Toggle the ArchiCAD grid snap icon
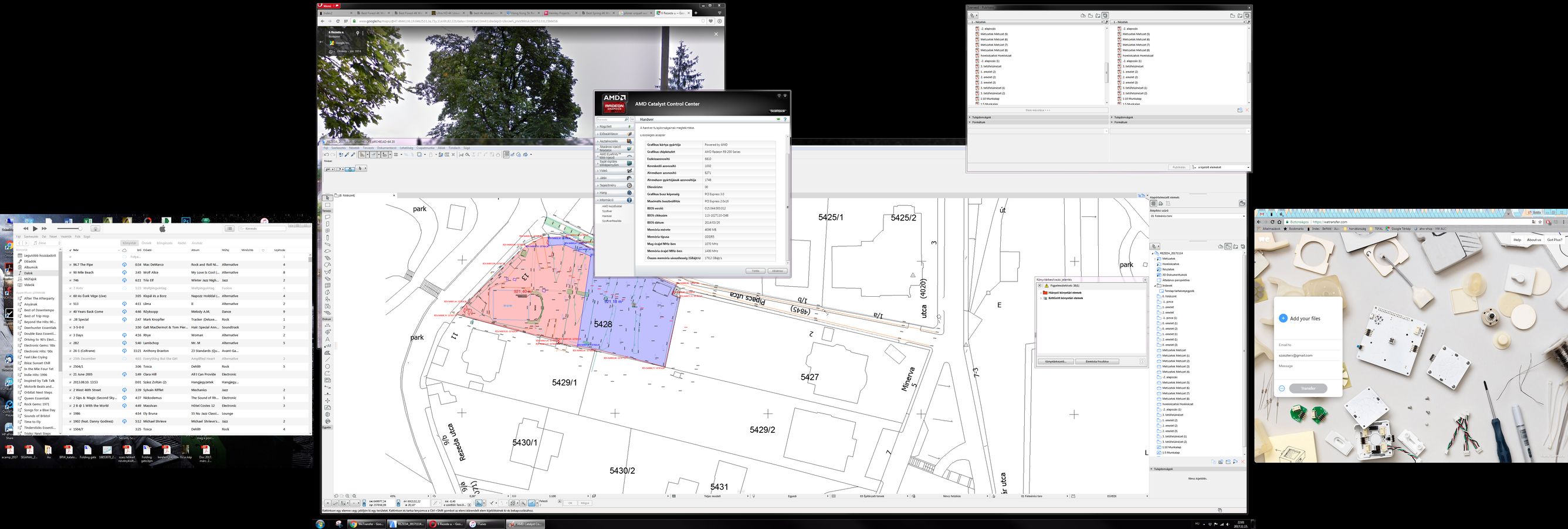The height and width of the screenshot is (529, 1568). [397, 155]
